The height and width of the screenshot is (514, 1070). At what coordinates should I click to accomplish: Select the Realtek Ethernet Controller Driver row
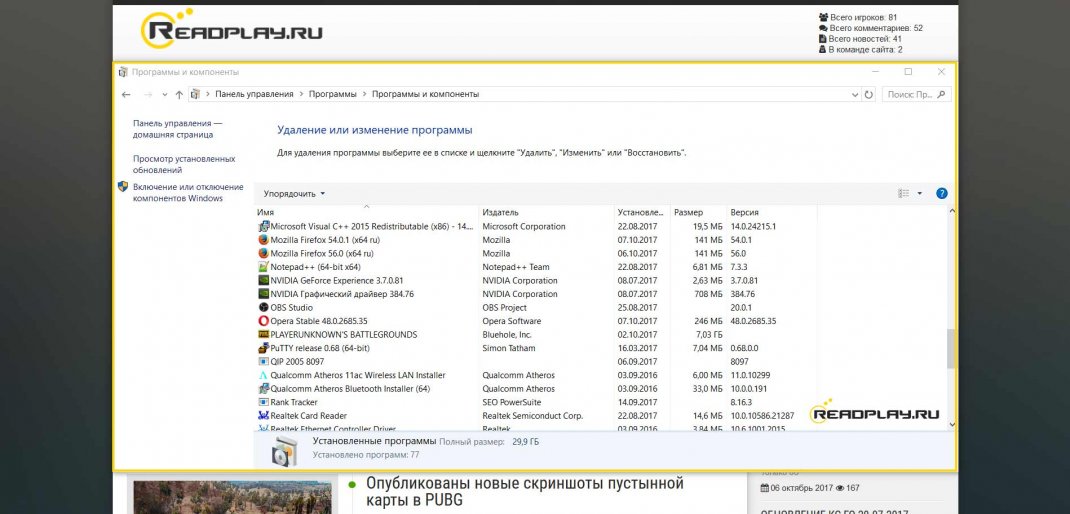click(x=535, y=429)
